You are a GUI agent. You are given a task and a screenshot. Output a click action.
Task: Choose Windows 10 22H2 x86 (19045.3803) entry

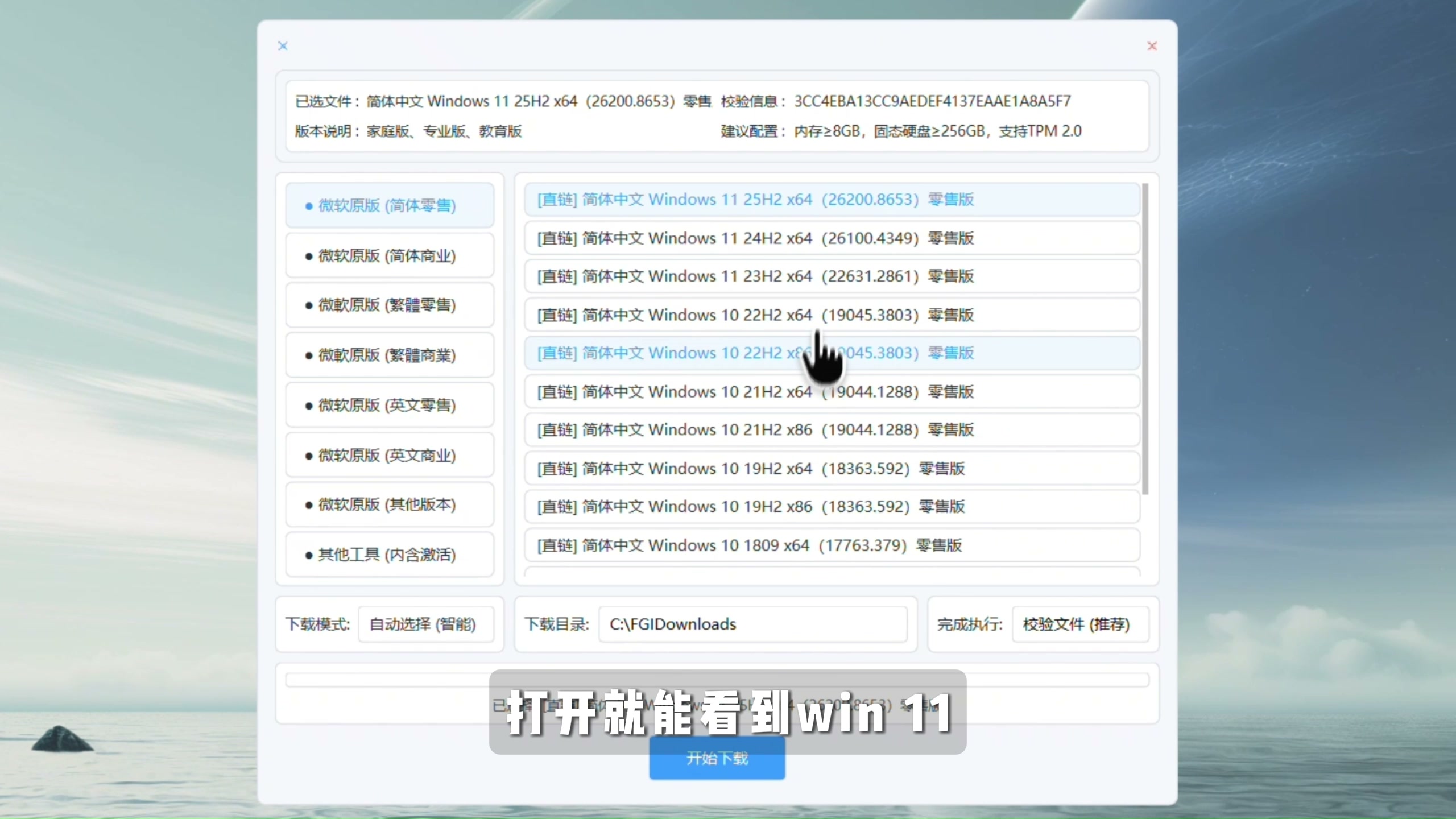point(832,353)
